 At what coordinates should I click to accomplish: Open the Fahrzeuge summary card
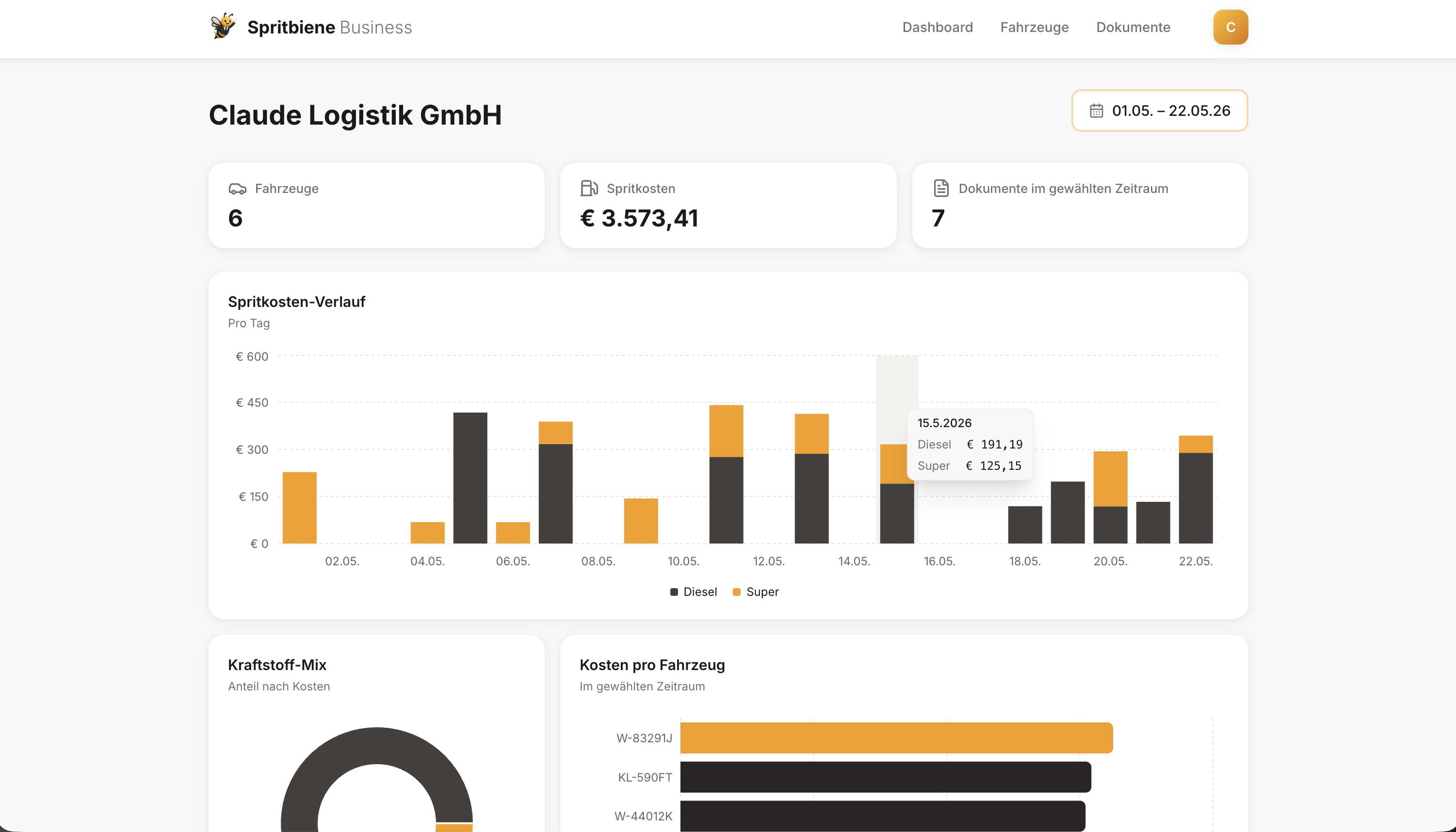coord(376,205)
